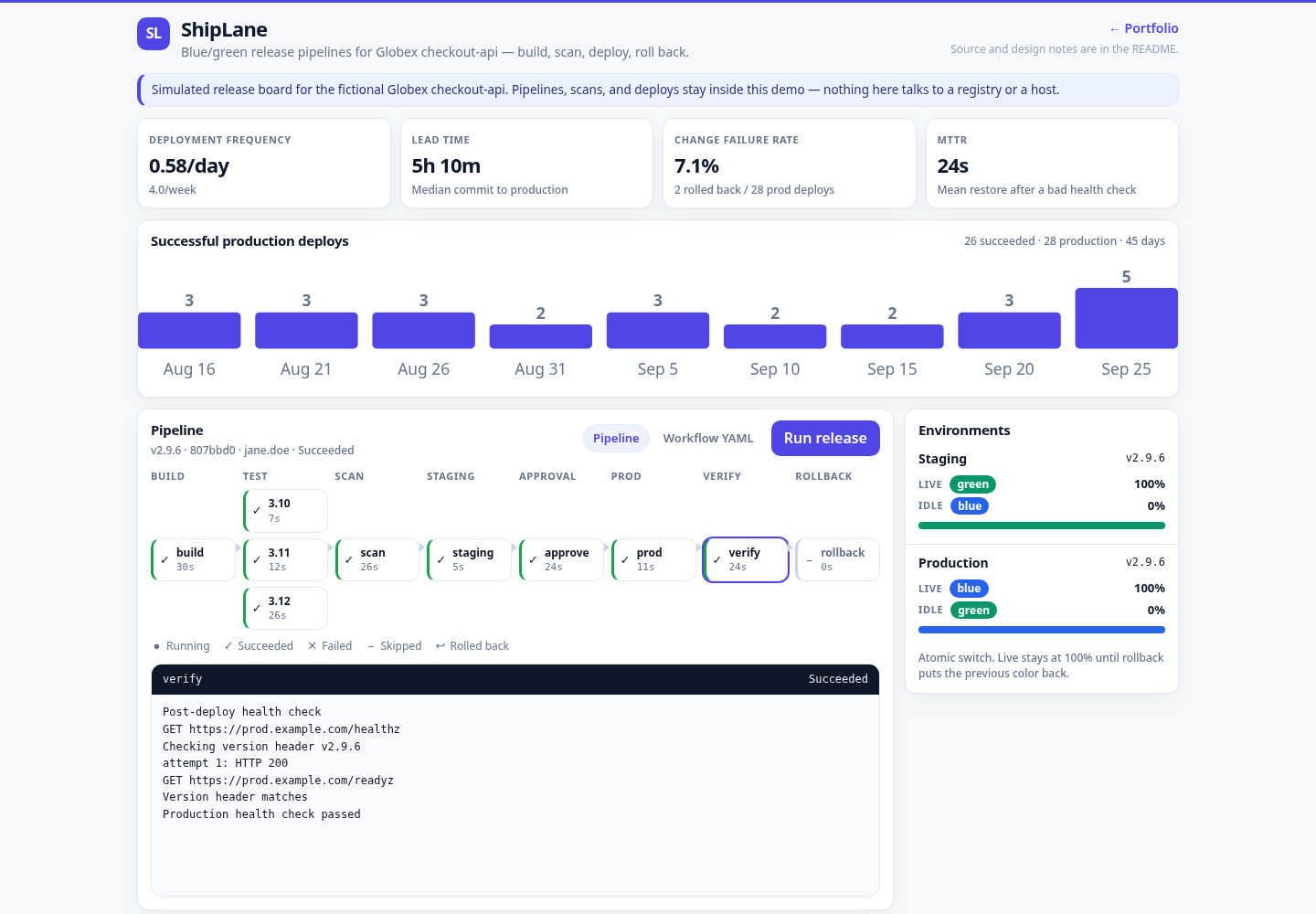Viewport: 1316px width, 914px height.
Task: Click the Failed legend entry
Action: (330, 646)
